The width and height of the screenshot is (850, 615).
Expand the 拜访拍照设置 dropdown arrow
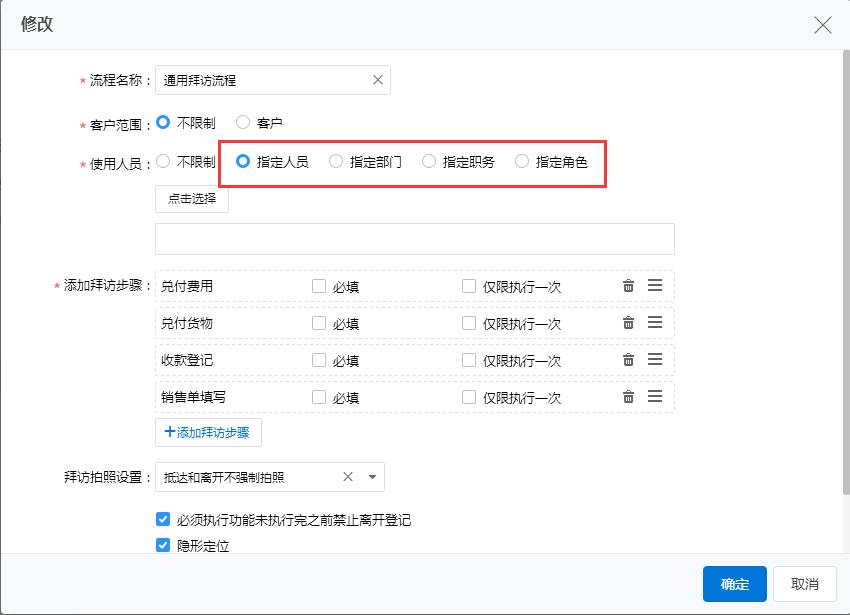pyautogui.click(x=372, y=477)
